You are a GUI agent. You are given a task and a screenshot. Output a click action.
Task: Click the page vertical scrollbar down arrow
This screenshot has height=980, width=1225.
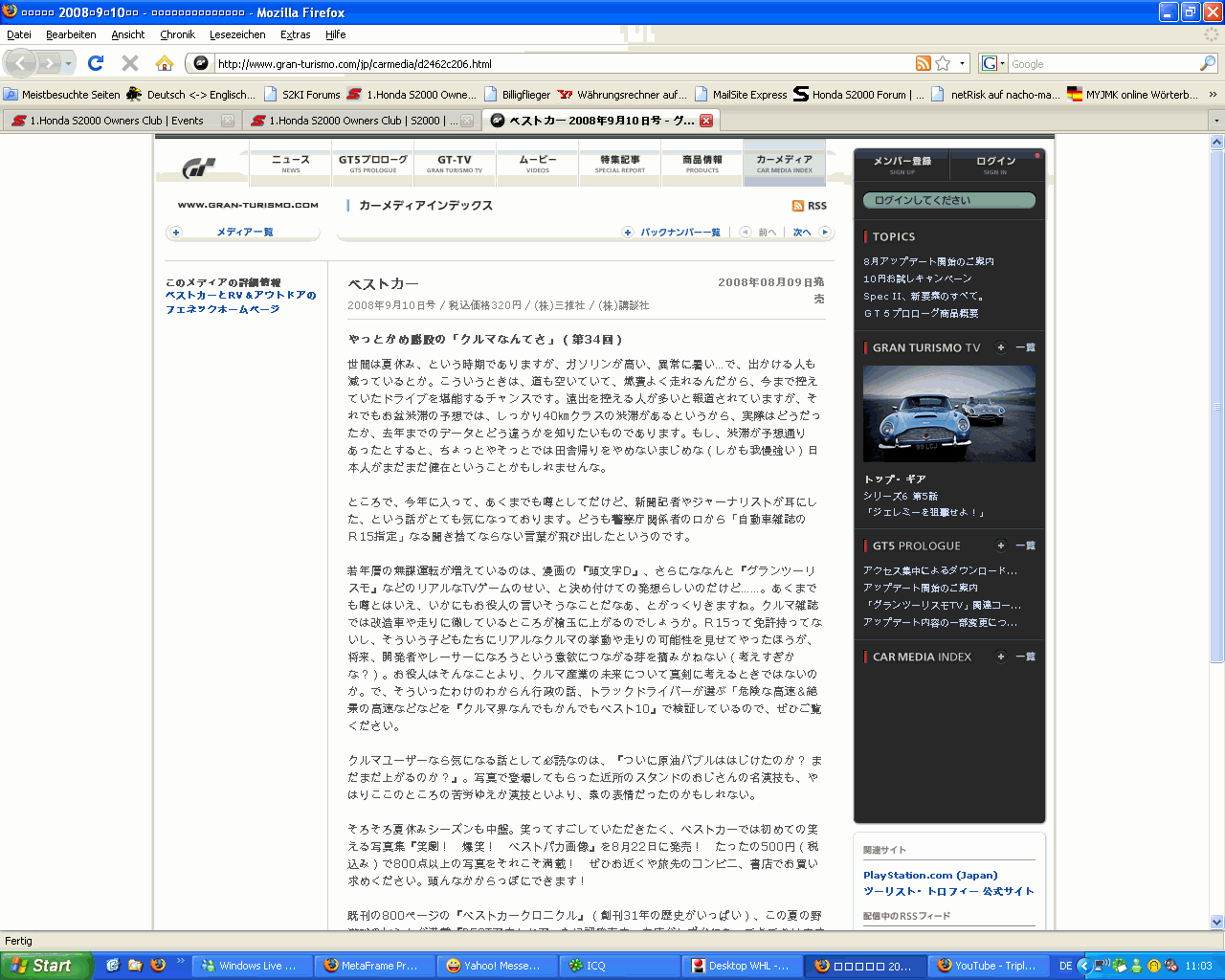tap(1216, 922)
